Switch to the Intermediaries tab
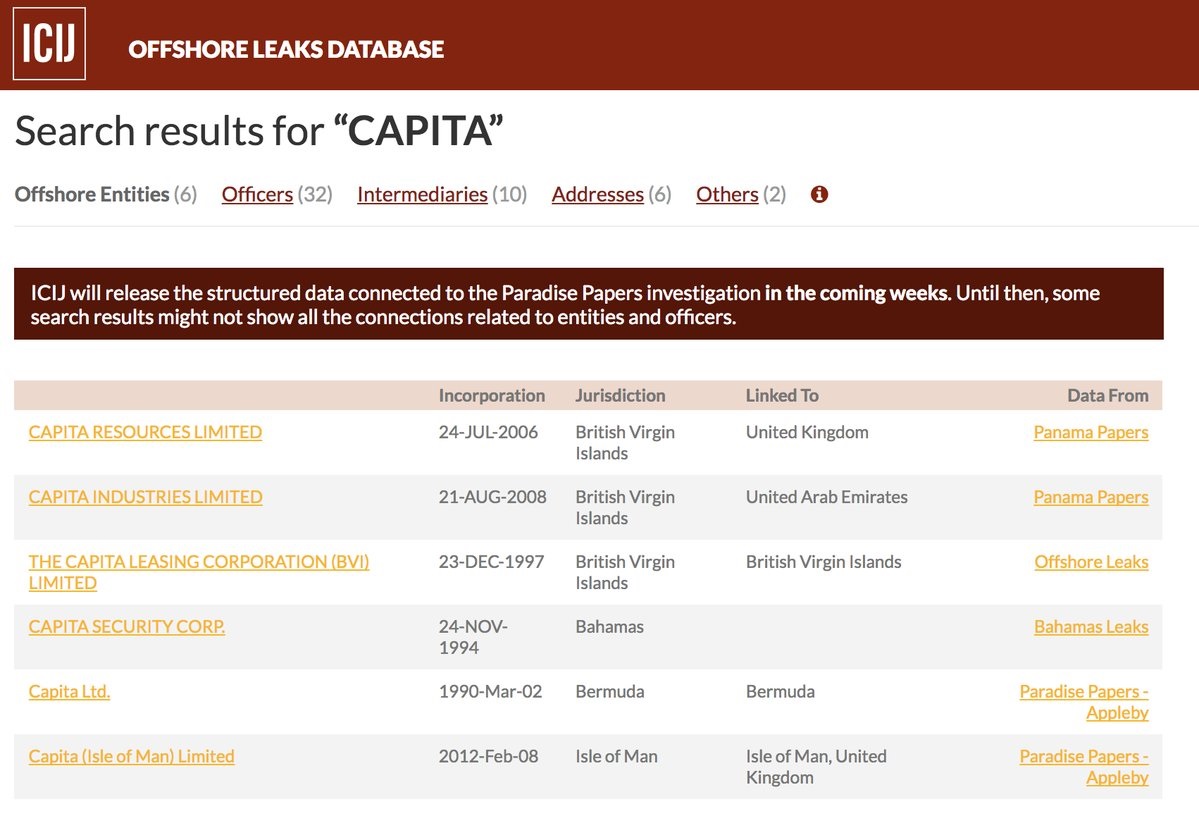This screenshot has width=1199, height=816. (422, 194)
